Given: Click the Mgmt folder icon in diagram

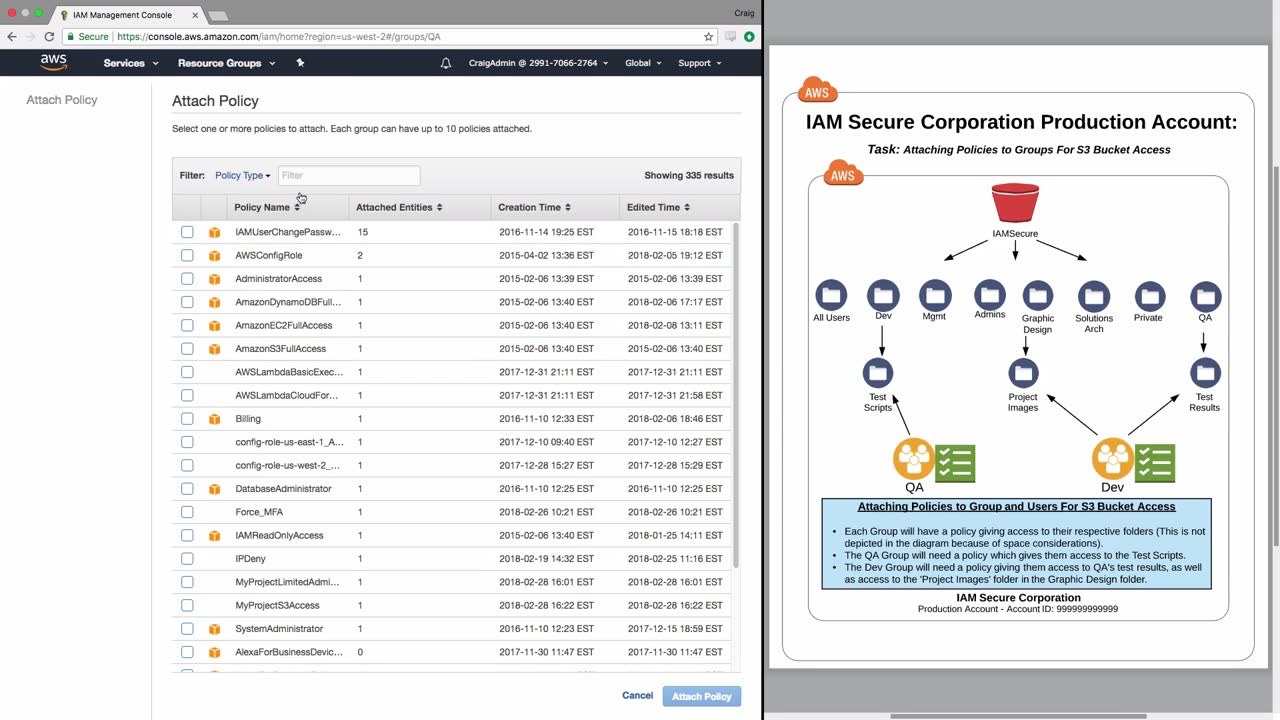Looking at the screenshot, I should pos(935,295).
